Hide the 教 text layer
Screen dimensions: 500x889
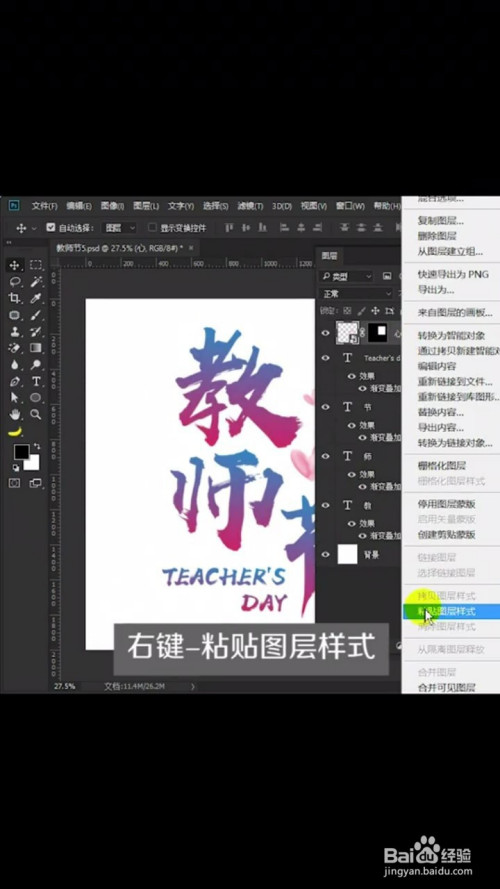pos(325,505)
